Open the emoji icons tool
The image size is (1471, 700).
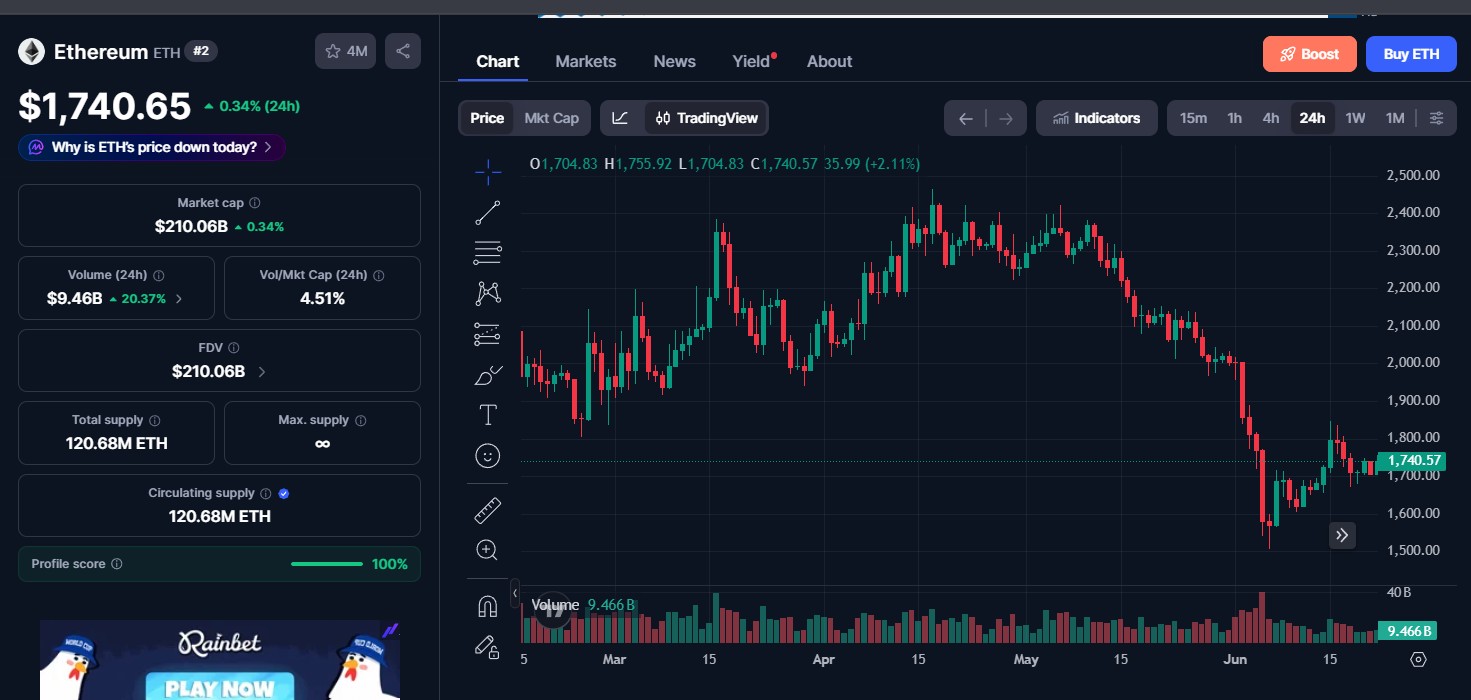pyautogui.click(x=488, y=456)
